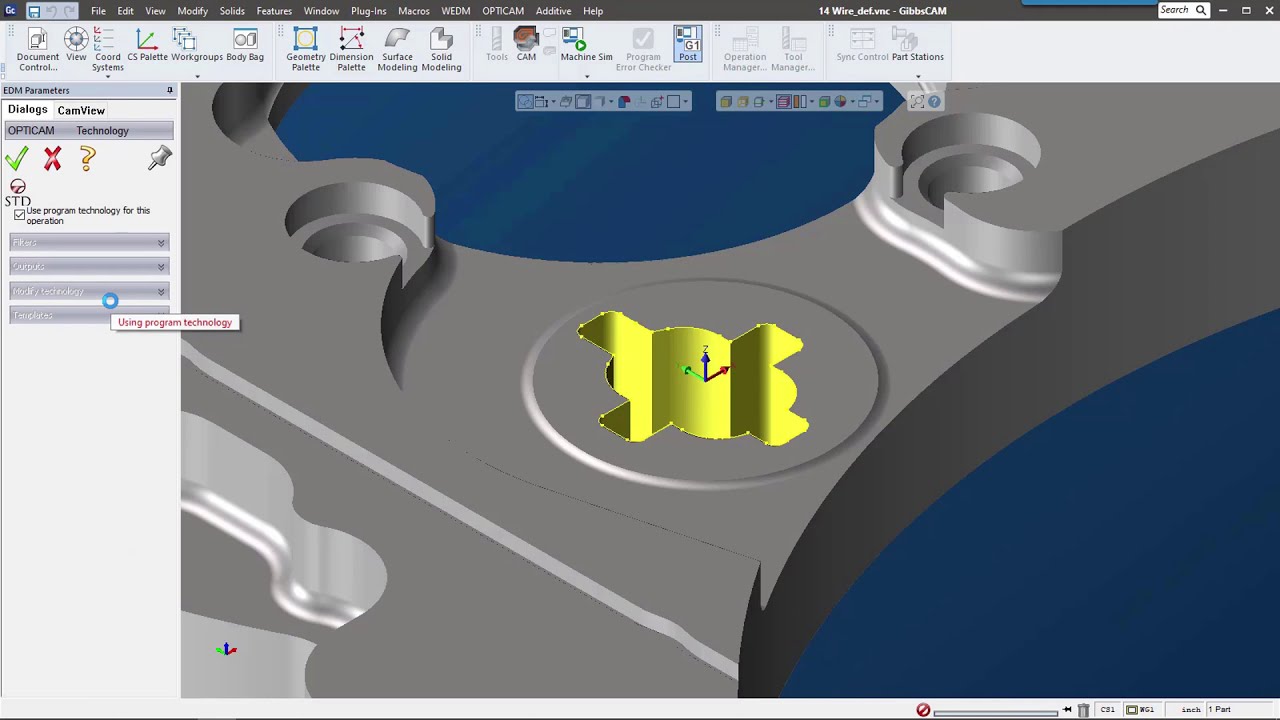Switch to the Dialogs tab
The image size is (1280, 720).
27,110
